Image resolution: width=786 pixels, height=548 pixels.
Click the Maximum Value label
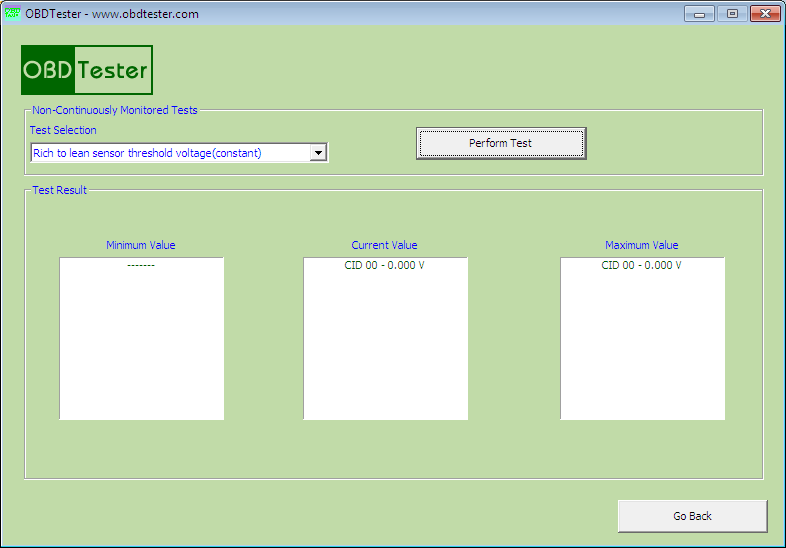coord(641,245)
